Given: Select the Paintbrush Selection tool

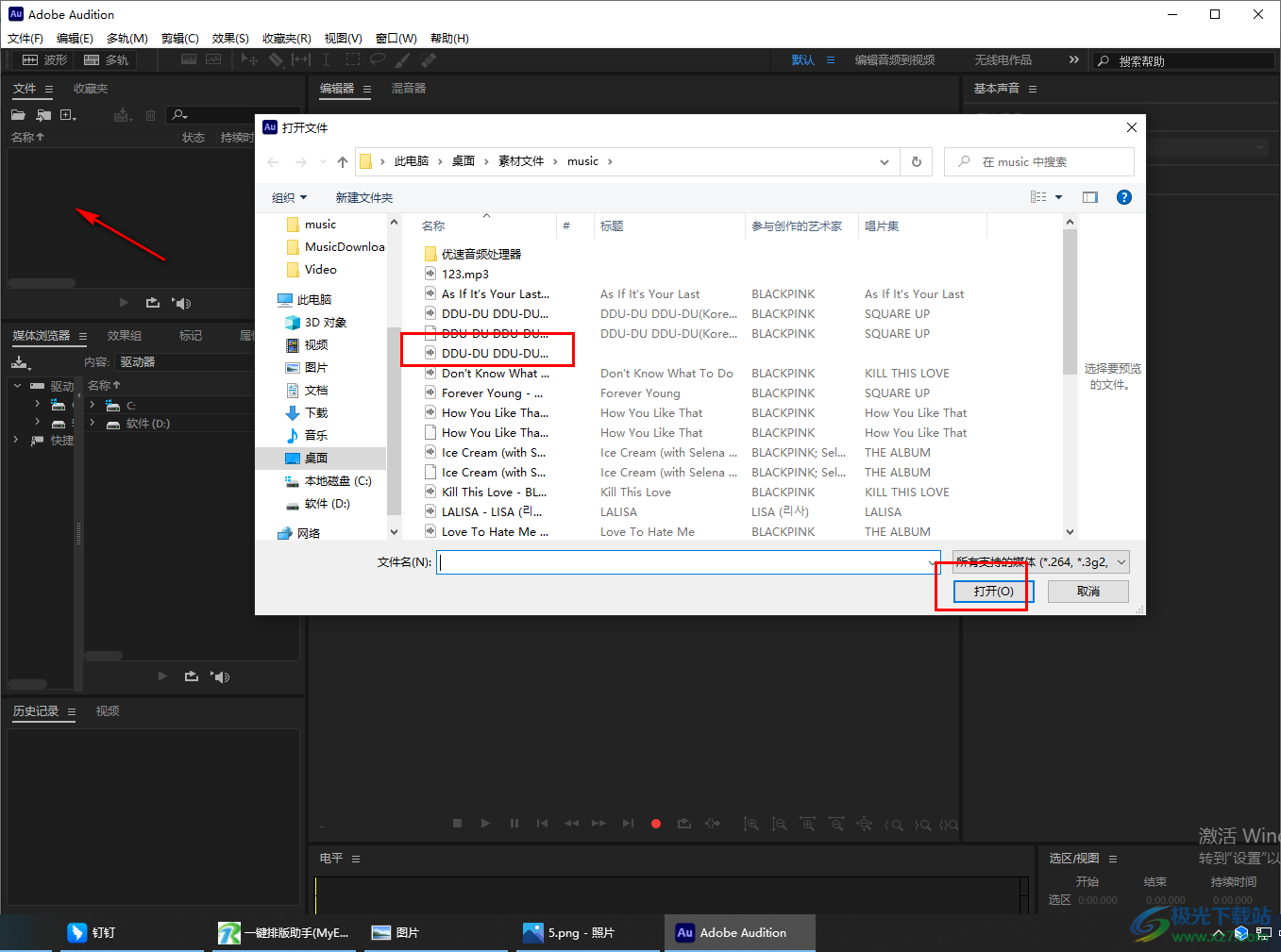Looking at the screenshot, I should (x=403, y=59).
